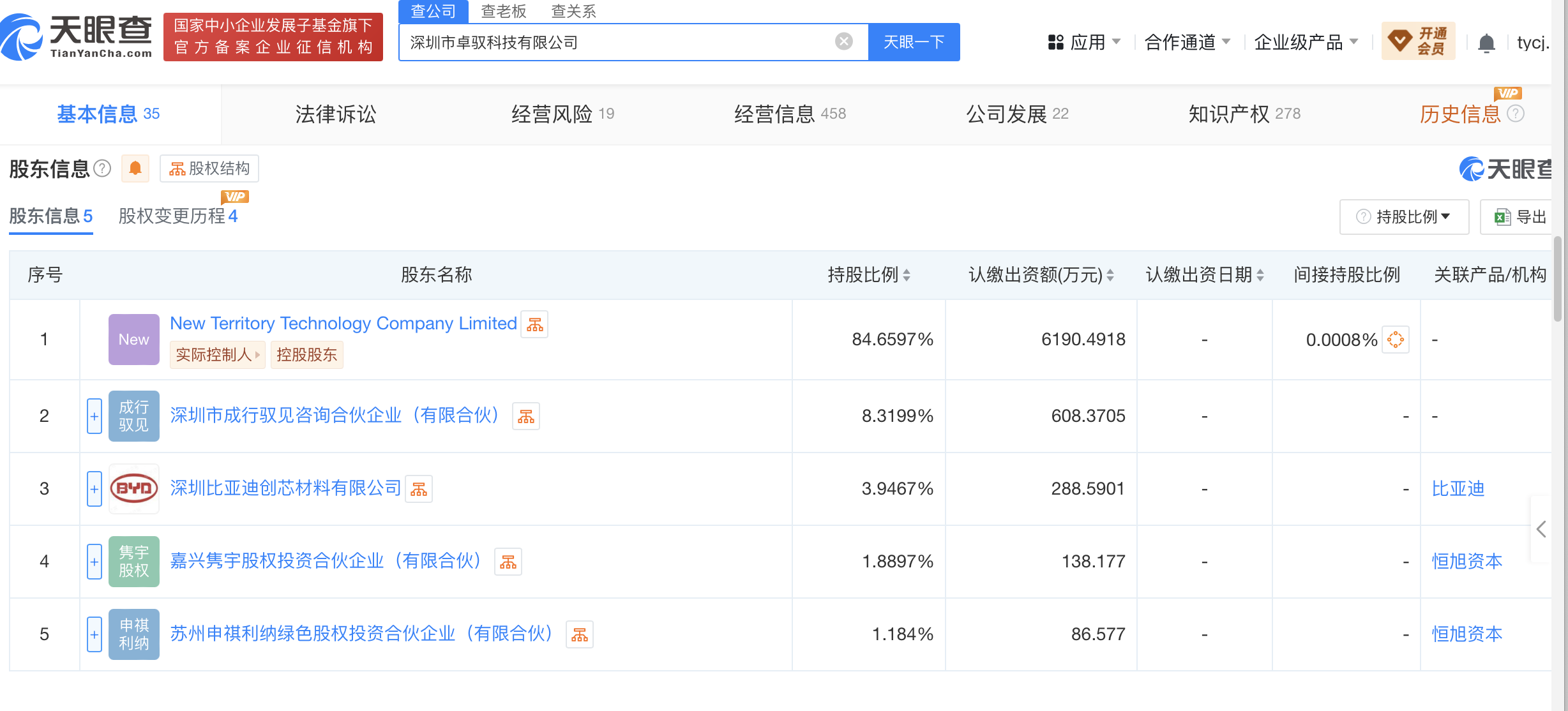Click the 天眼一下 search button
This screenshot has width=1568, height=711.
(x=913, y=41)
